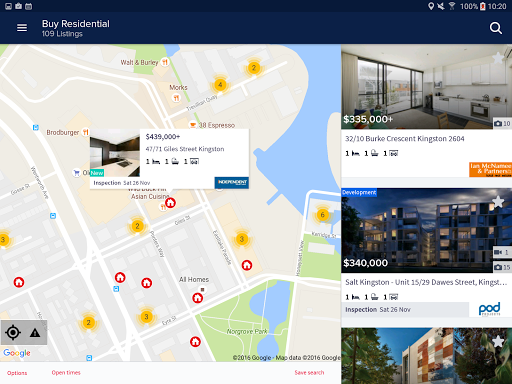512x384 pixels.
Task: Open the hamburger navigation menu
Action: pos(22,28)
